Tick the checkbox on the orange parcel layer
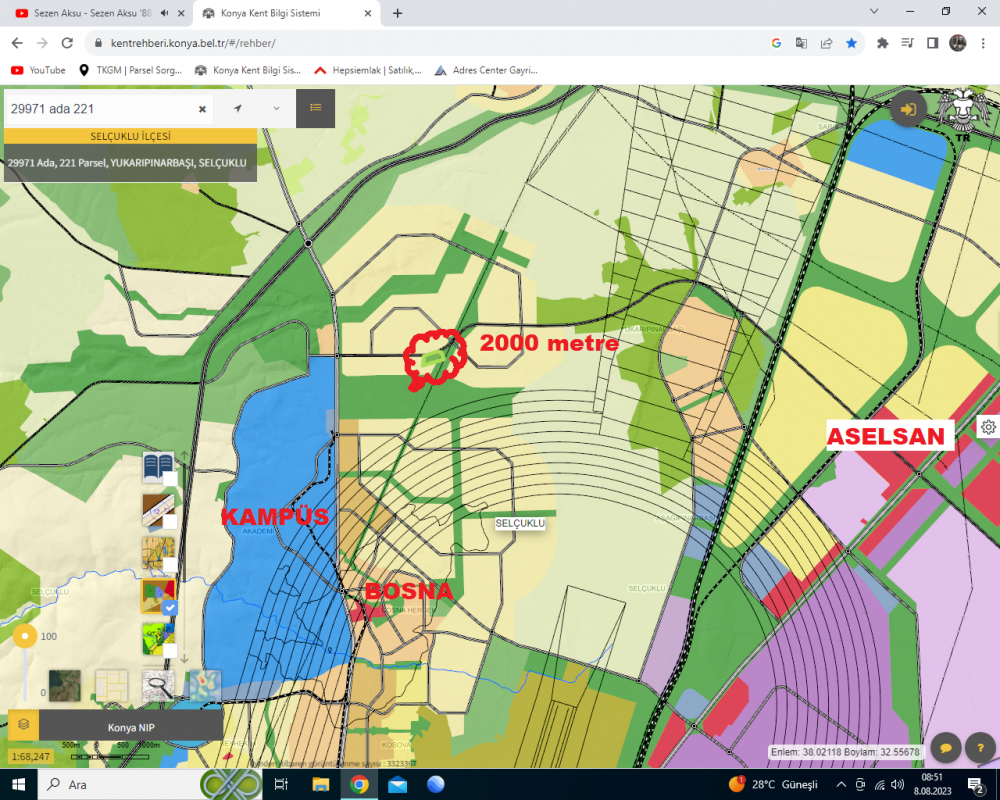 170,565
